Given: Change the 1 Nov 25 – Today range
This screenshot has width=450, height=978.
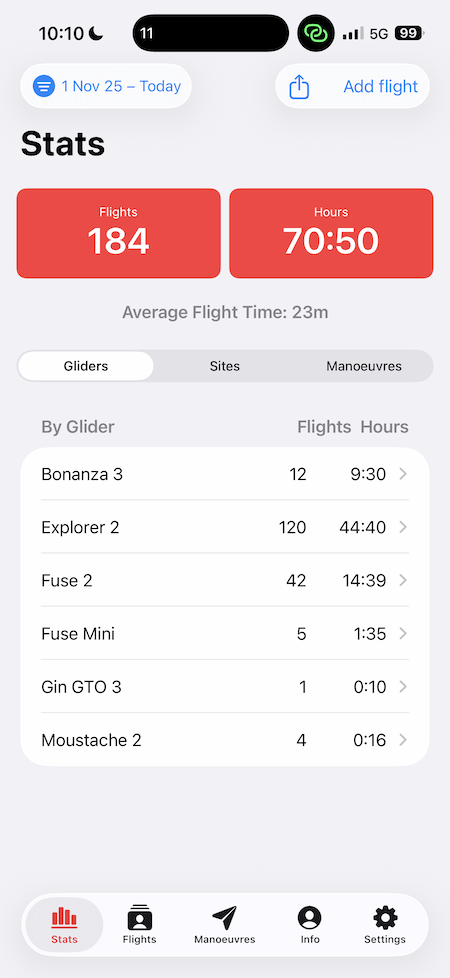Looking at the screenshot, I should click(x=121, y=86).
